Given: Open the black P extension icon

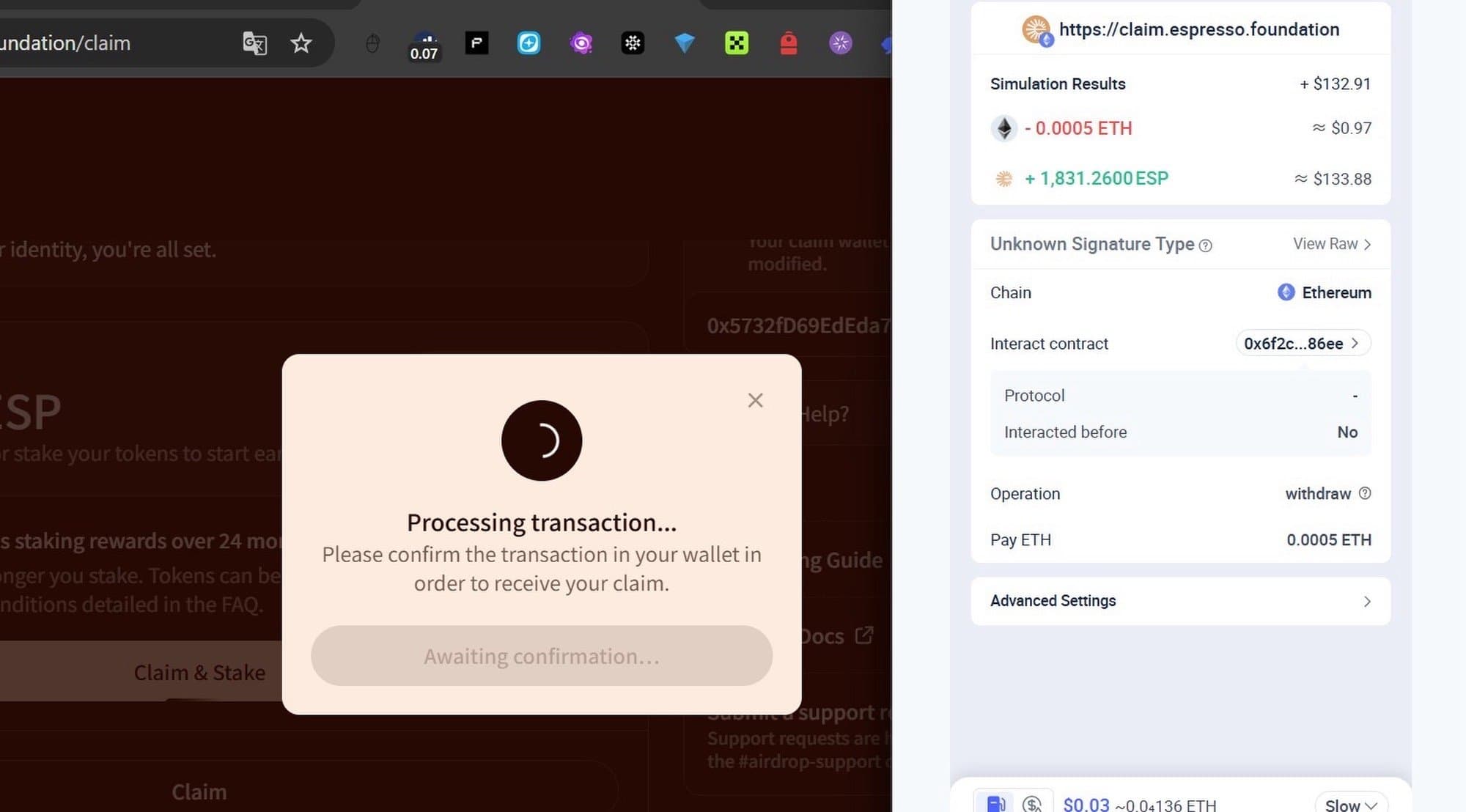Looking at the screenshot, I should [476, 43].
